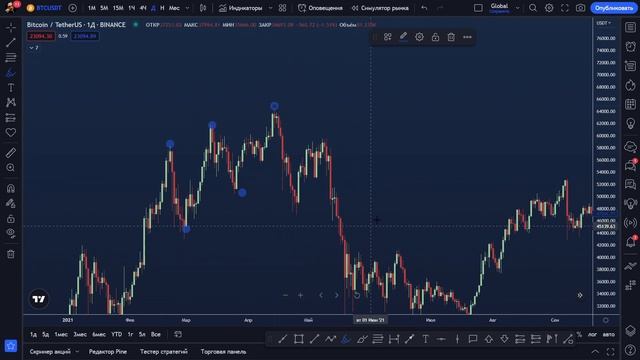Click trash icon in left sidebar
Viewport: 640px width, 360px height.
tap(11, 254)
